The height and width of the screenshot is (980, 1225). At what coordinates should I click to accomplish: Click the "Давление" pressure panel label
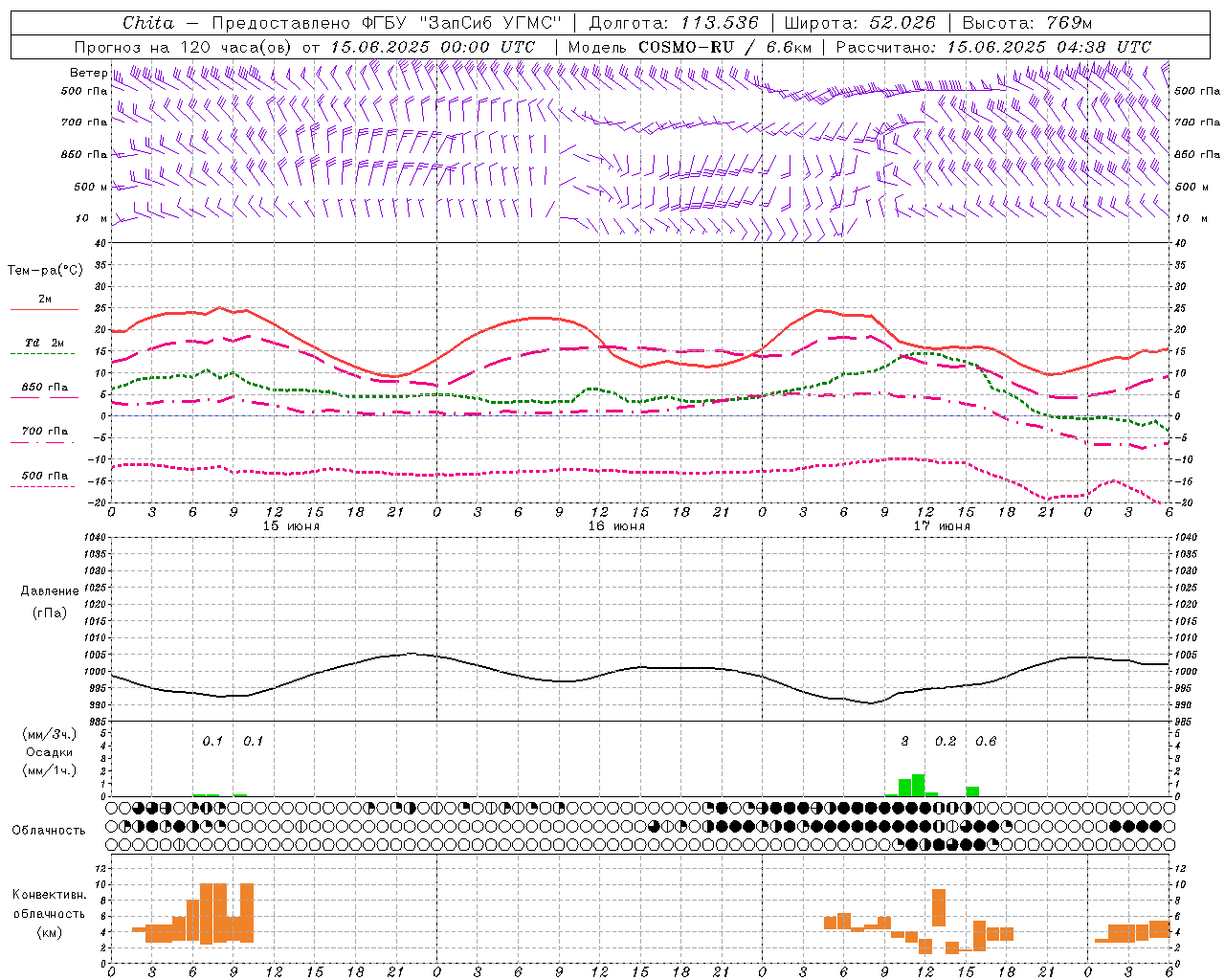click(x=49, y=591)
